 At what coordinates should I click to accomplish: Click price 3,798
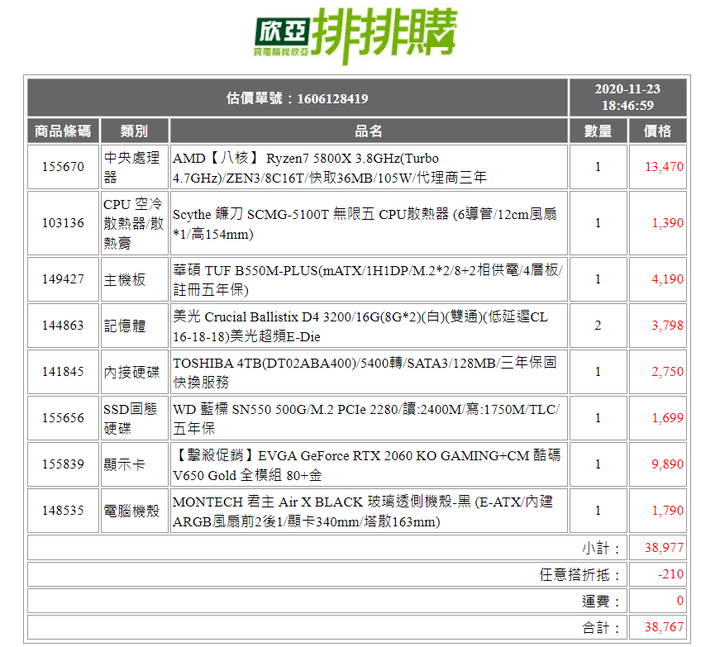point(668,326)
